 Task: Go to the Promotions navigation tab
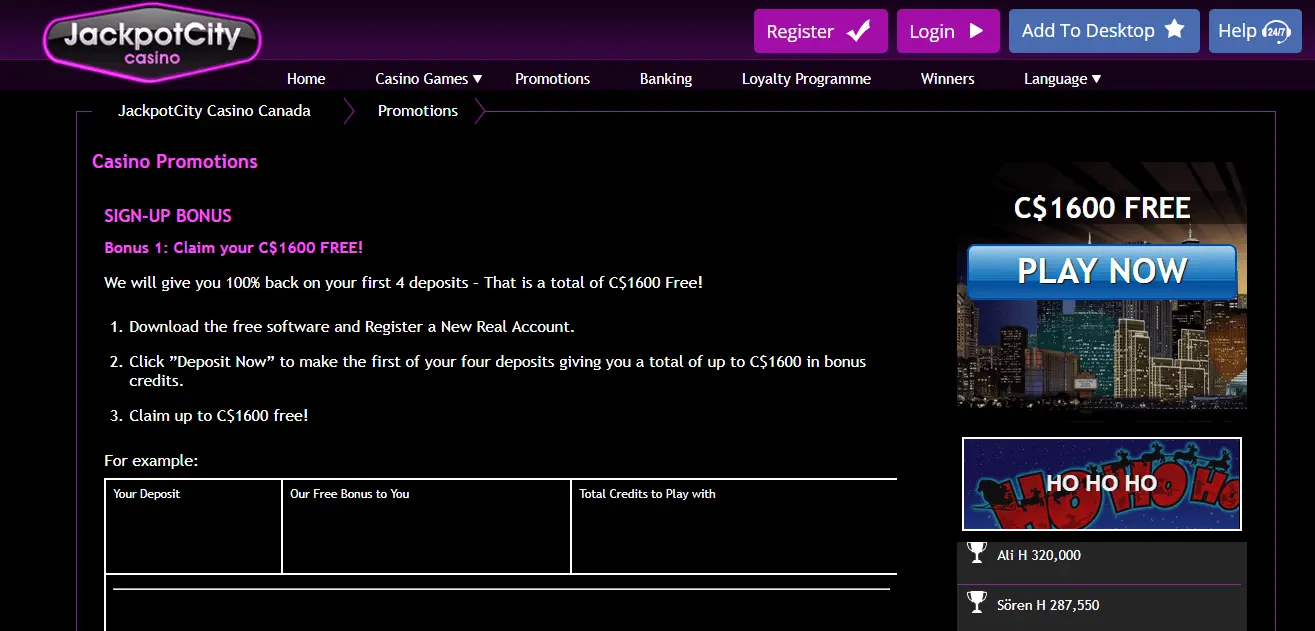552,79
